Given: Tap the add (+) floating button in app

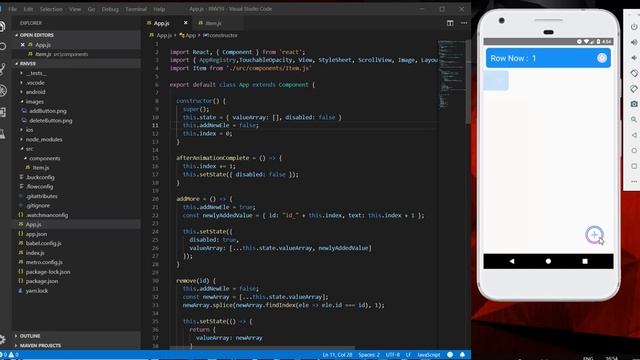Looking at the screenshot, I should click(x=594, y=235).
